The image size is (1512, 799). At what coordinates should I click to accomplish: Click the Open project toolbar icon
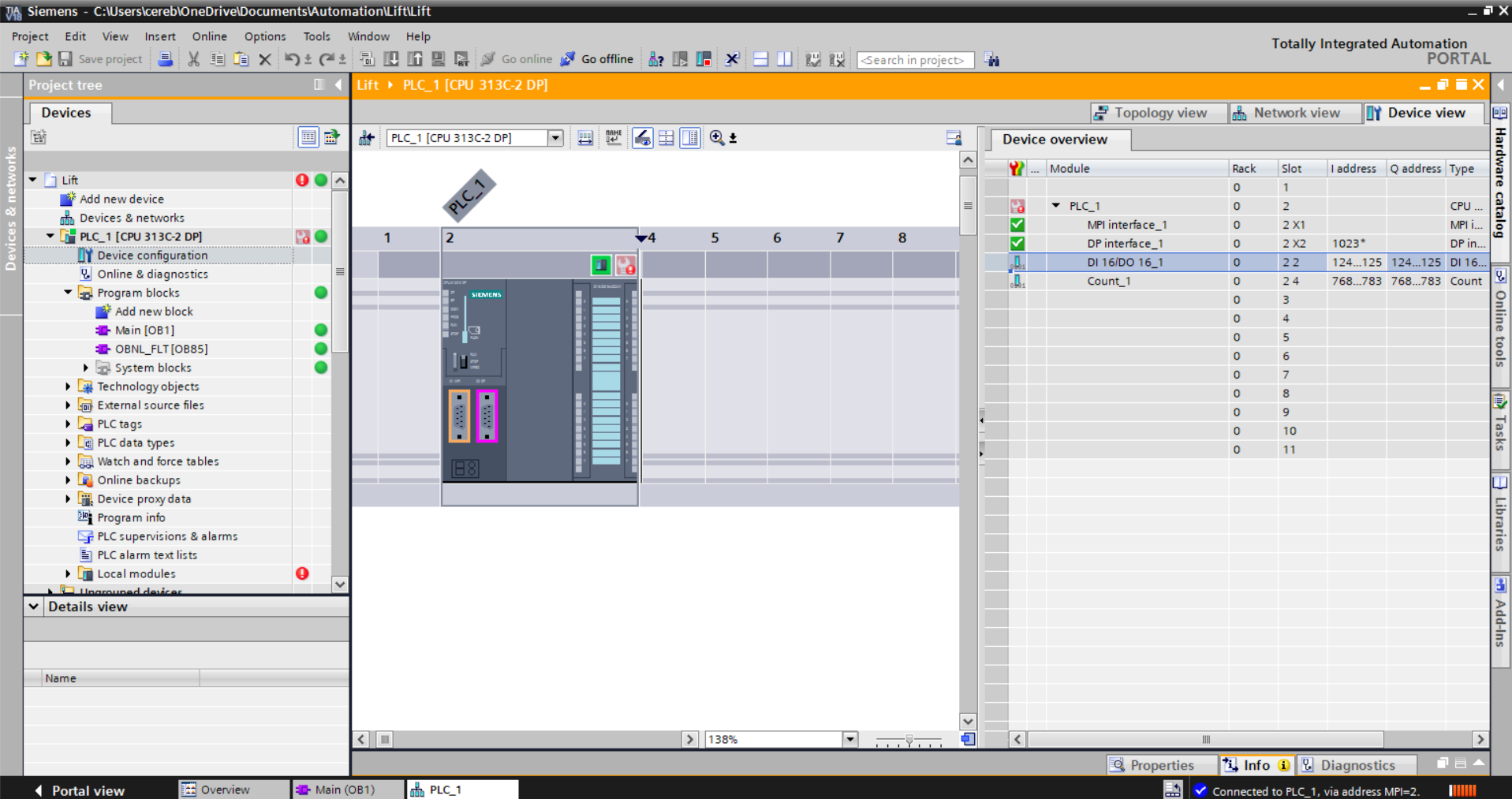click(x=43, y=59)
